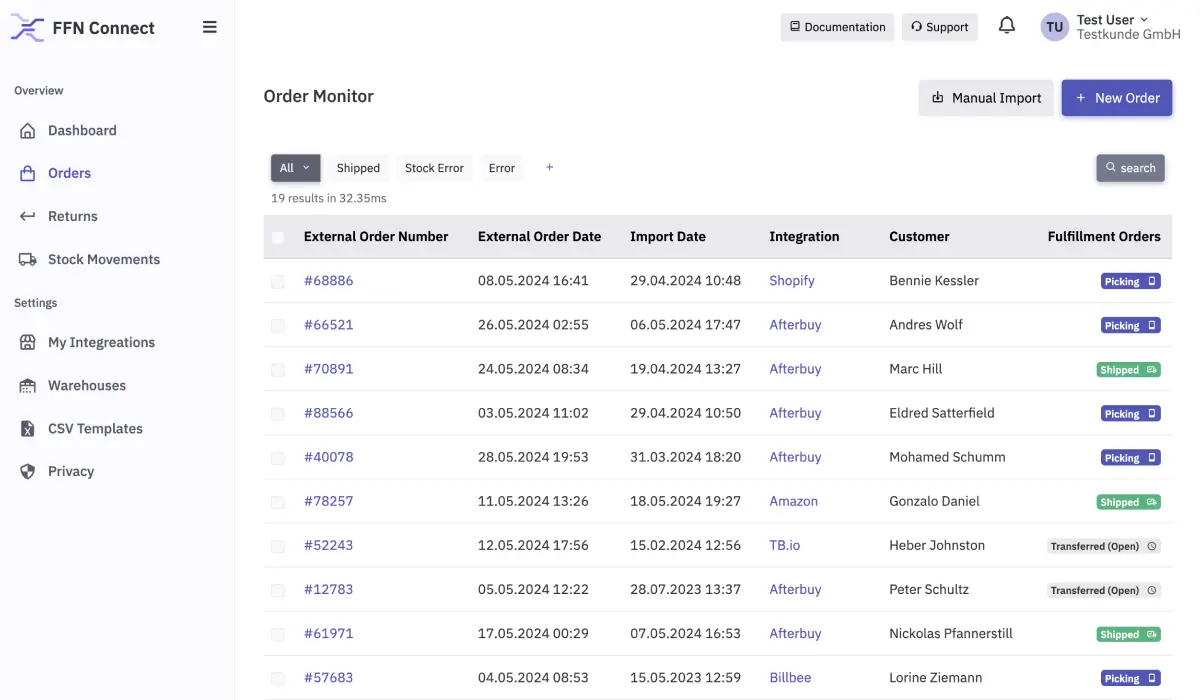Check the box for order #68886
This screenshot has width=1200, height=700.
[x=278, y=282]
